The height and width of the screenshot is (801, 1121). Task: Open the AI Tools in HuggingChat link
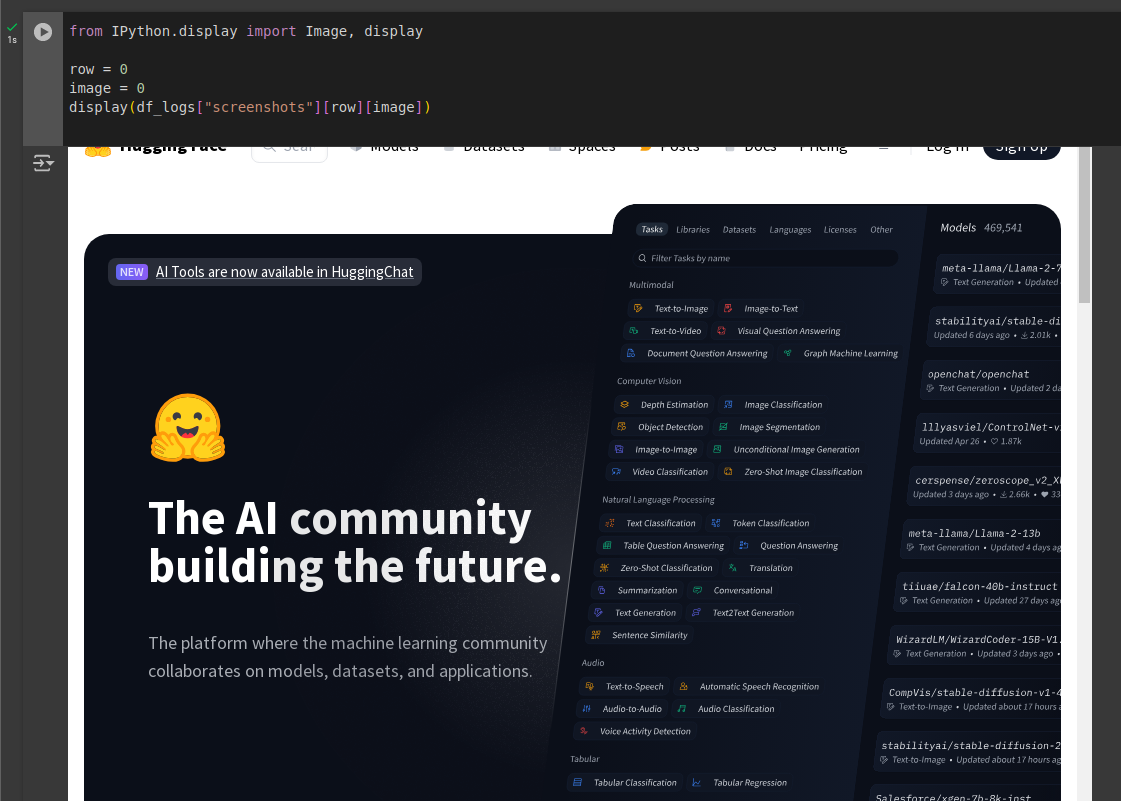coord(285,272)
